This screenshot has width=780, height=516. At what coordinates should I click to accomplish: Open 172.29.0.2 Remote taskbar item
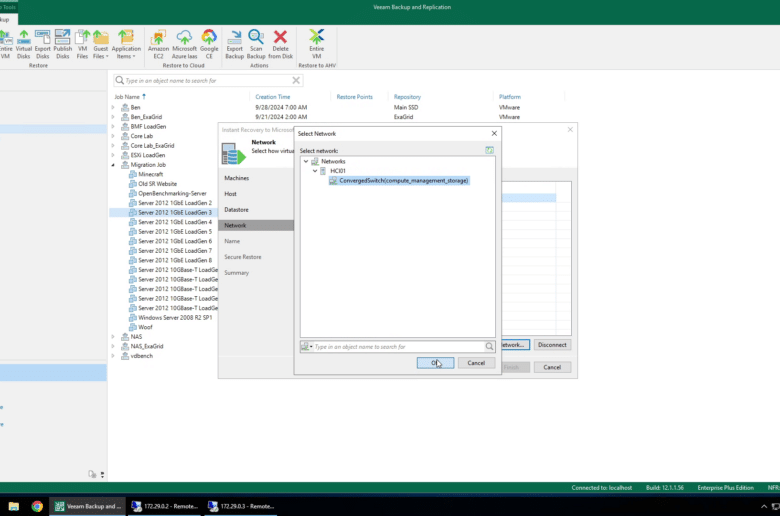pos(165,506)
